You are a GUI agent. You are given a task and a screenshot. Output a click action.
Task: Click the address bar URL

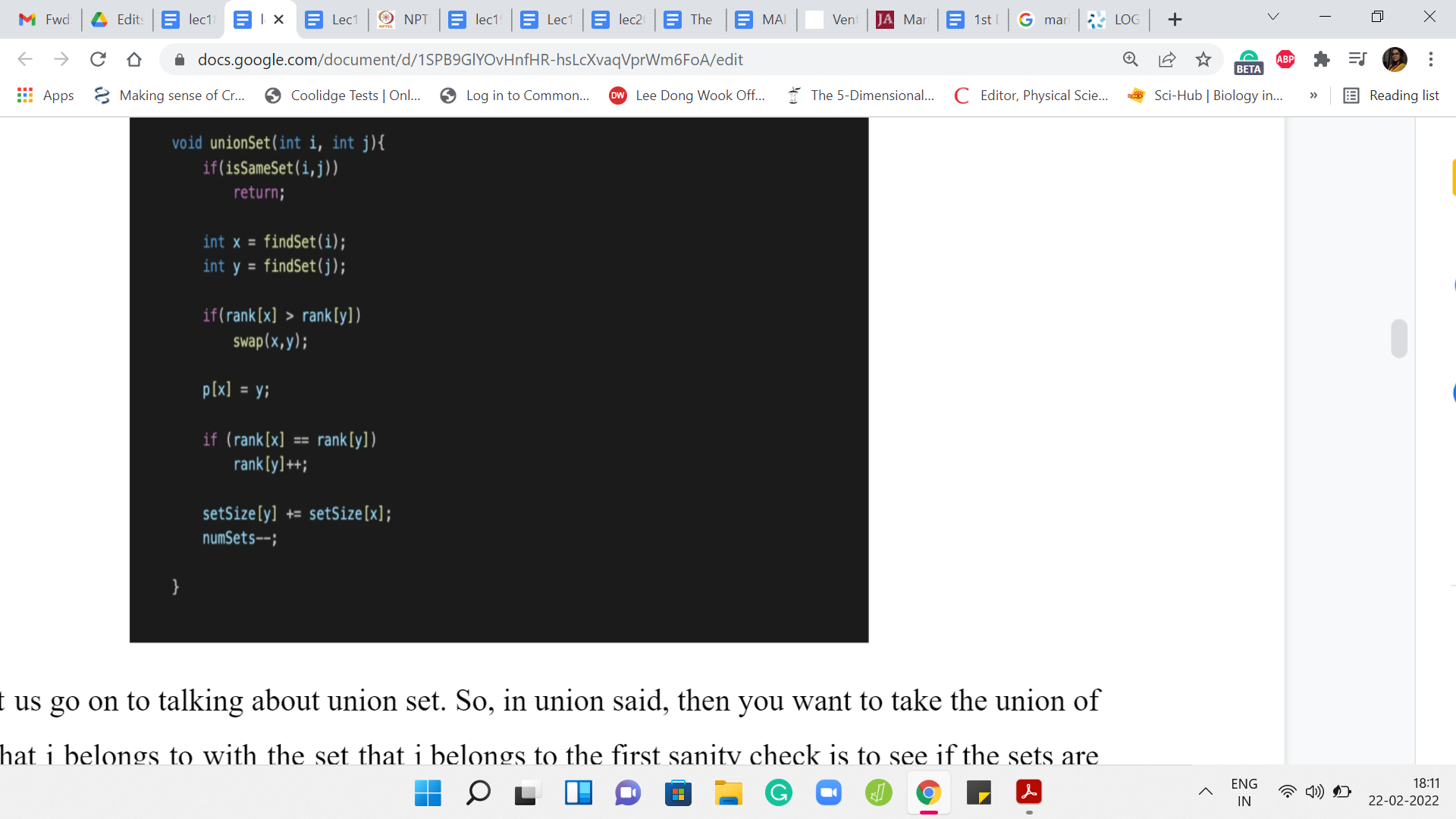(470, 59)
